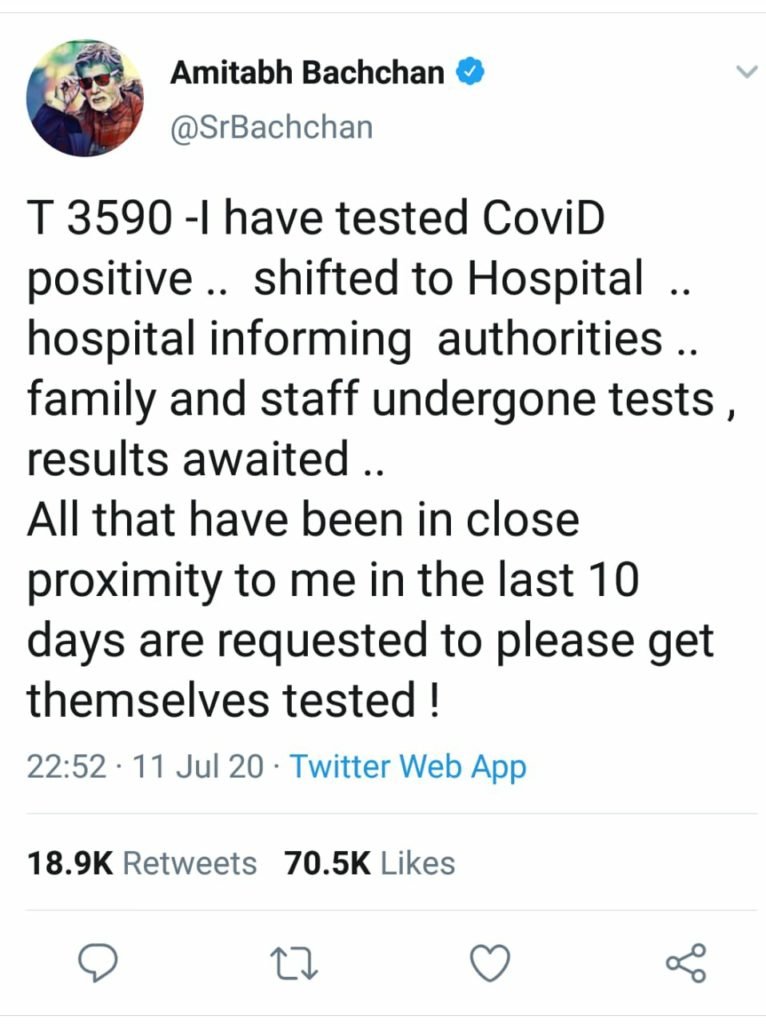Viewport: 766px width, 1024px height.
Task: Open the 22:52 timestamp permalink
Action: 65,767
